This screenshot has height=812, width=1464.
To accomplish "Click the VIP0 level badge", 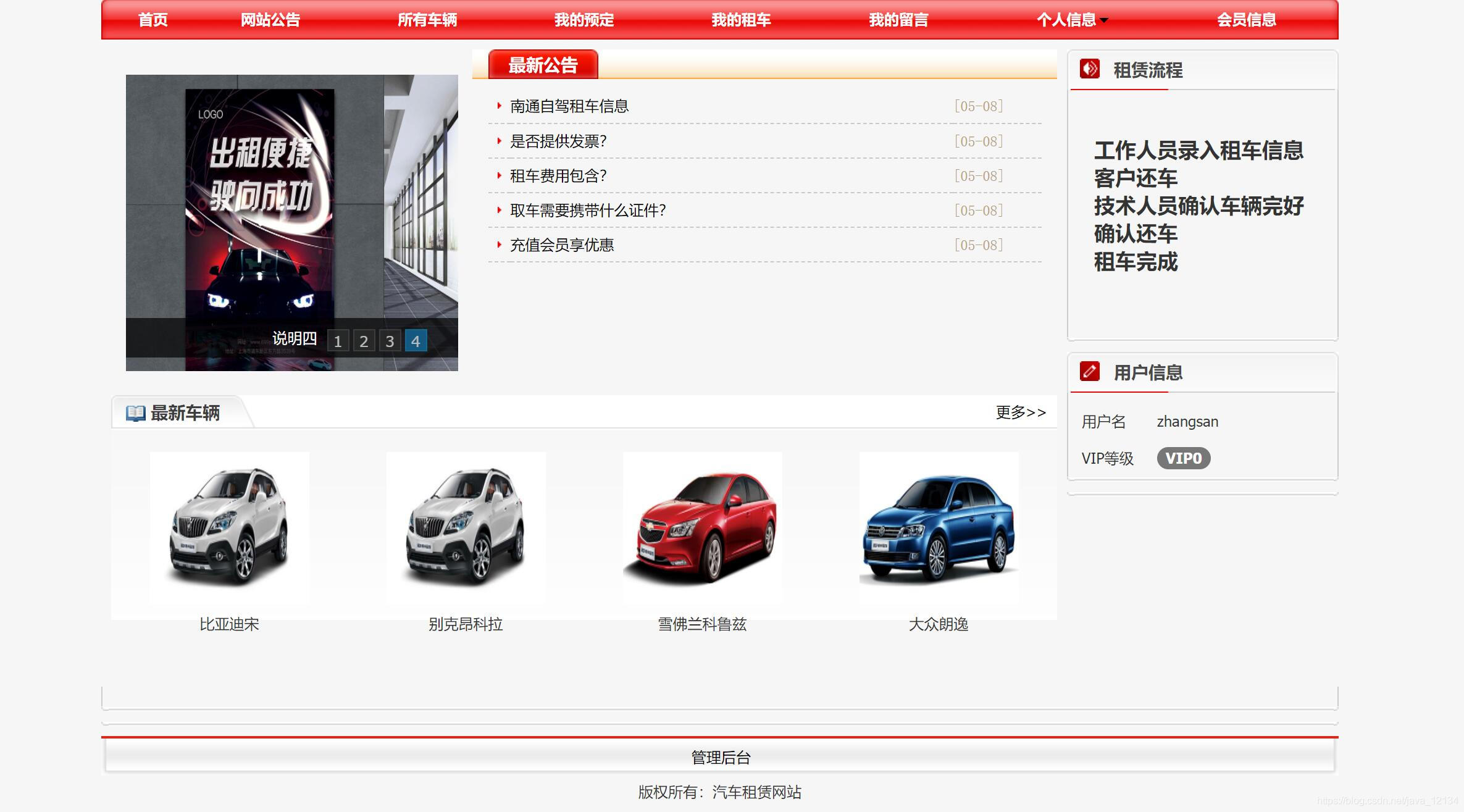I will 1183,458.
